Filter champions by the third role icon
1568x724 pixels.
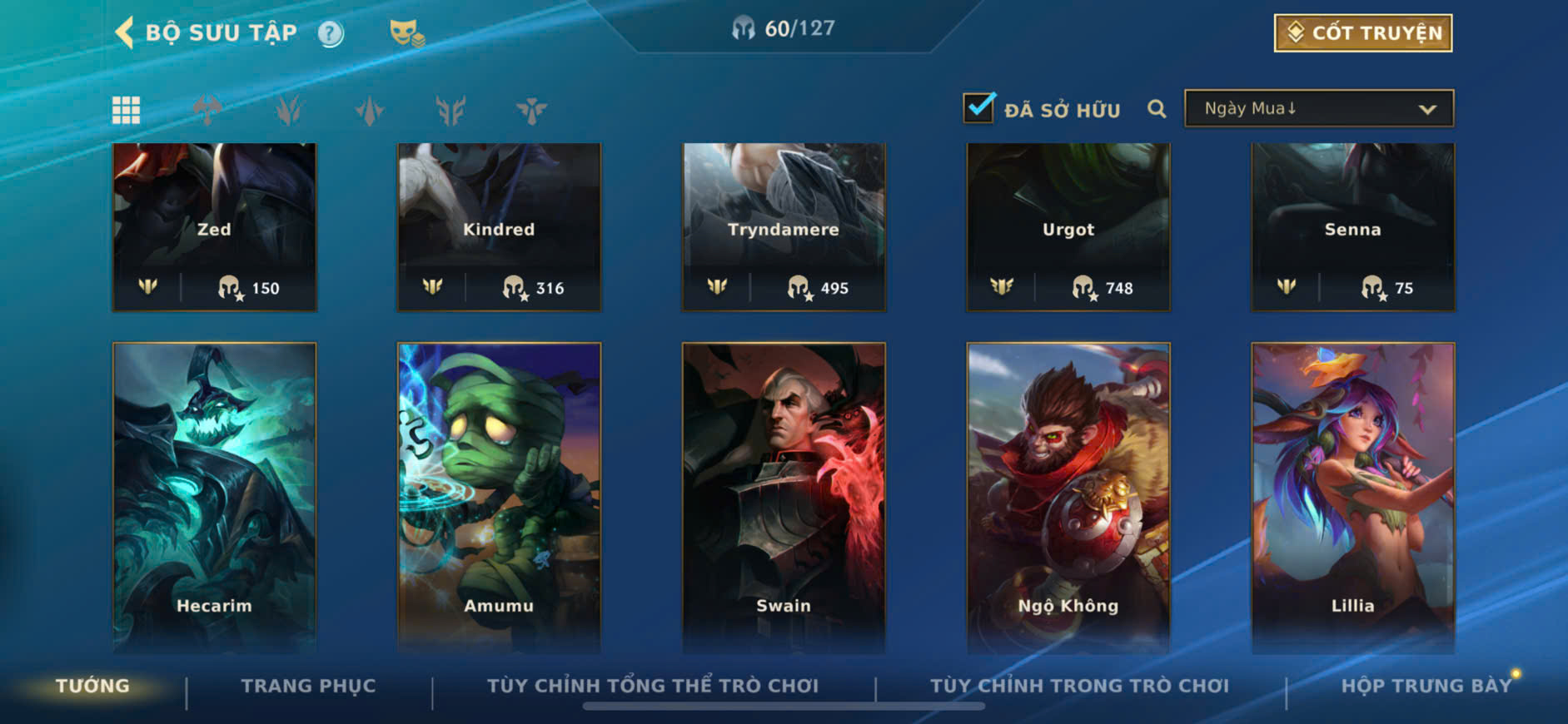tap(369, 110)
